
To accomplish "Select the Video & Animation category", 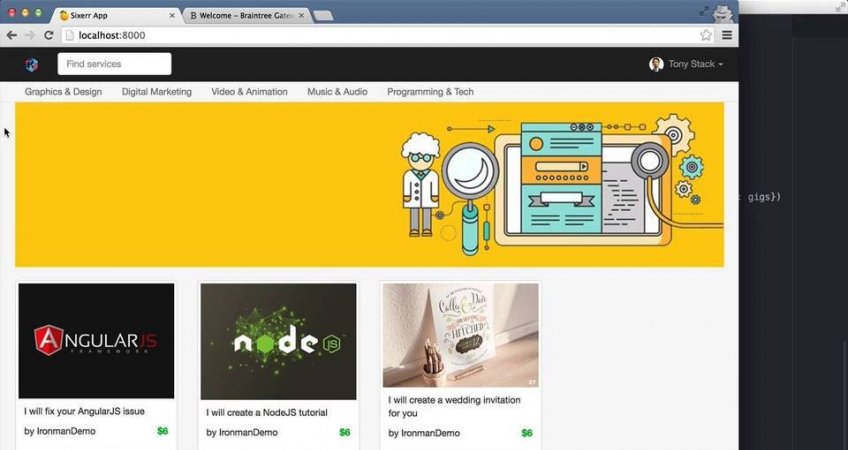I will click(x=249, y=92).
